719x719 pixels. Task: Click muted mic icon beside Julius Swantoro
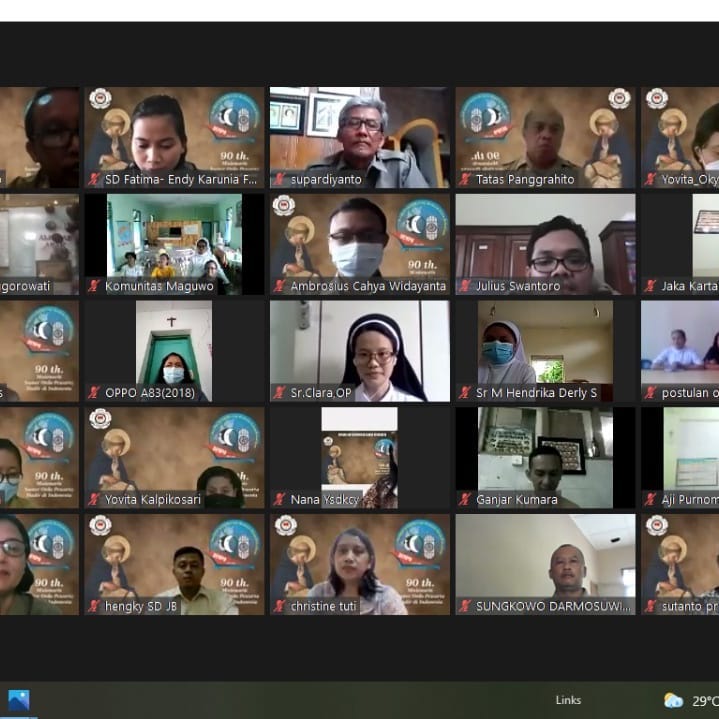(465, 286)
